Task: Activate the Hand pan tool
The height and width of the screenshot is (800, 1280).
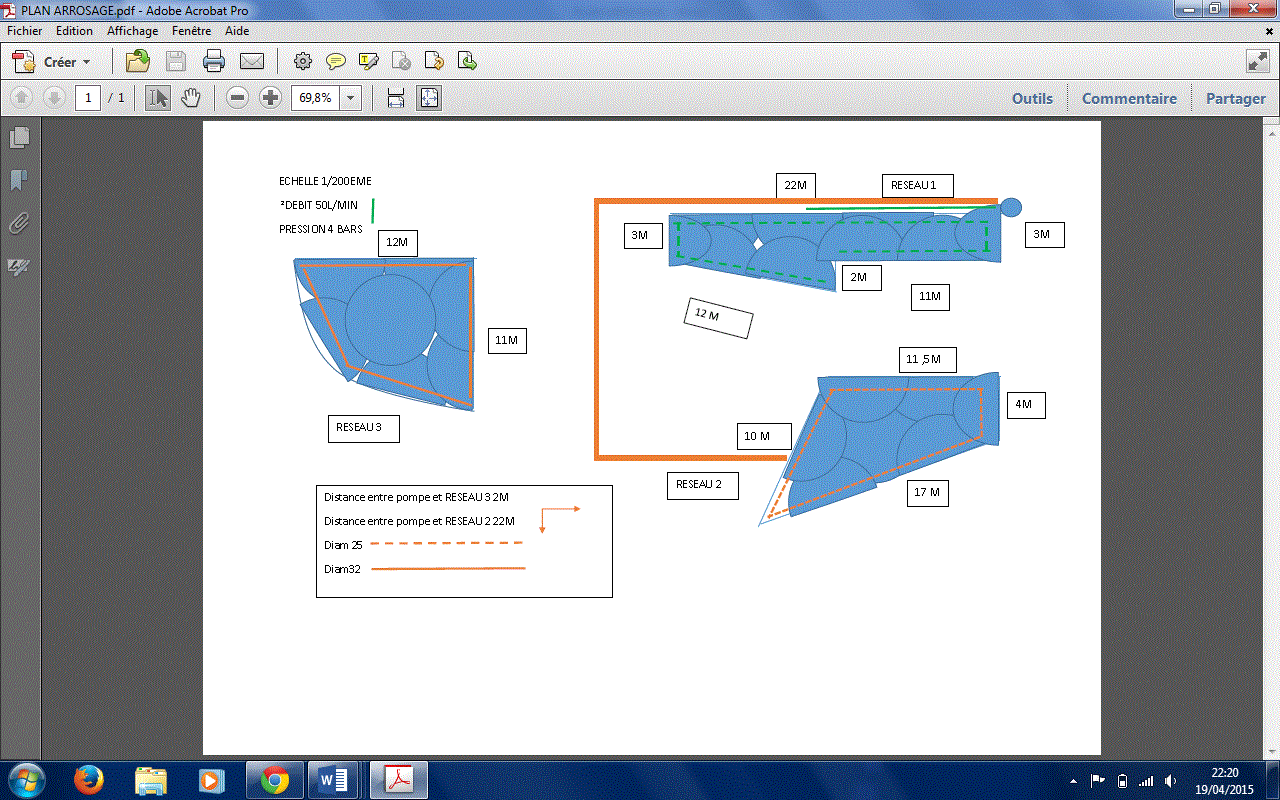Action: pos(191,98)
